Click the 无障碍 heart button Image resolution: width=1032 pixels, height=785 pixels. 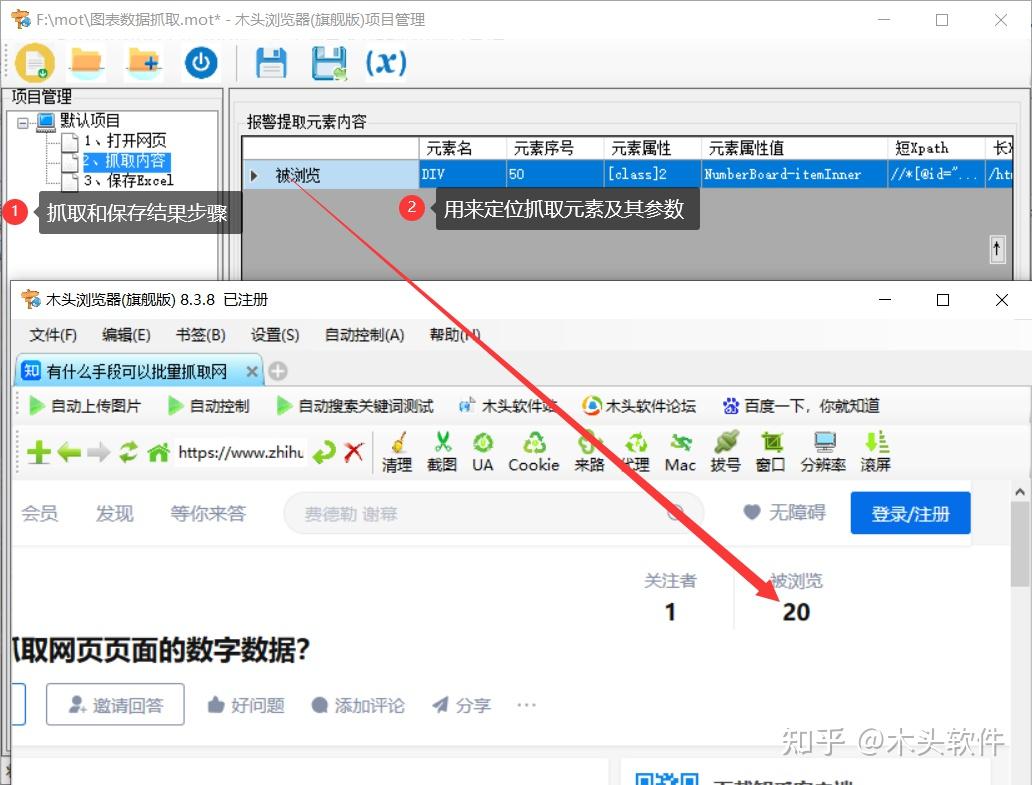click(784, 512)
